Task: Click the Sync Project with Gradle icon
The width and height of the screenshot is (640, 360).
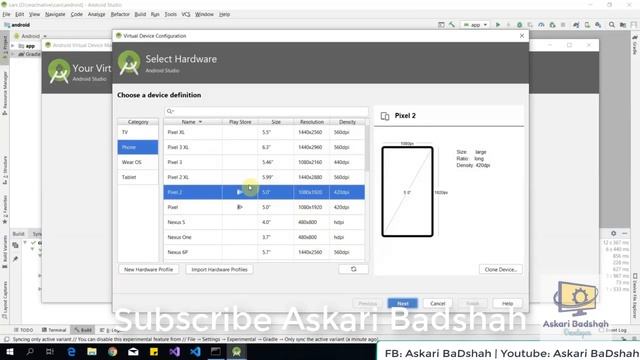Action: click(576, 25)
